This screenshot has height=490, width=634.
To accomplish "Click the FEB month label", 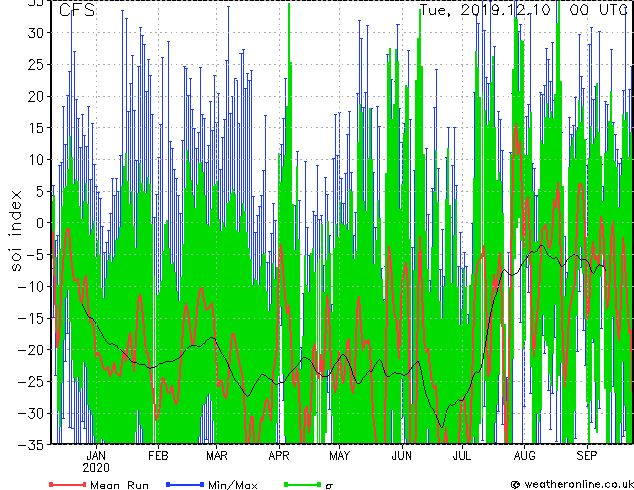I will (158, 456).
